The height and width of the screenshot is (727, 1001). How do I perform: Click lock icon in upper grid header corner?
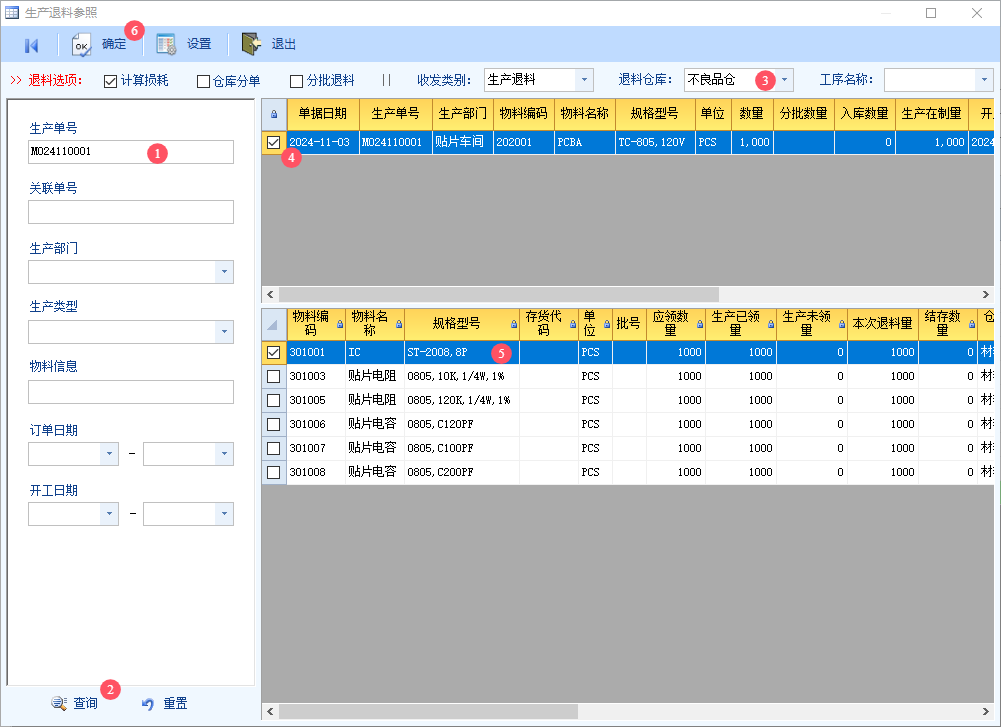(274, 114)
